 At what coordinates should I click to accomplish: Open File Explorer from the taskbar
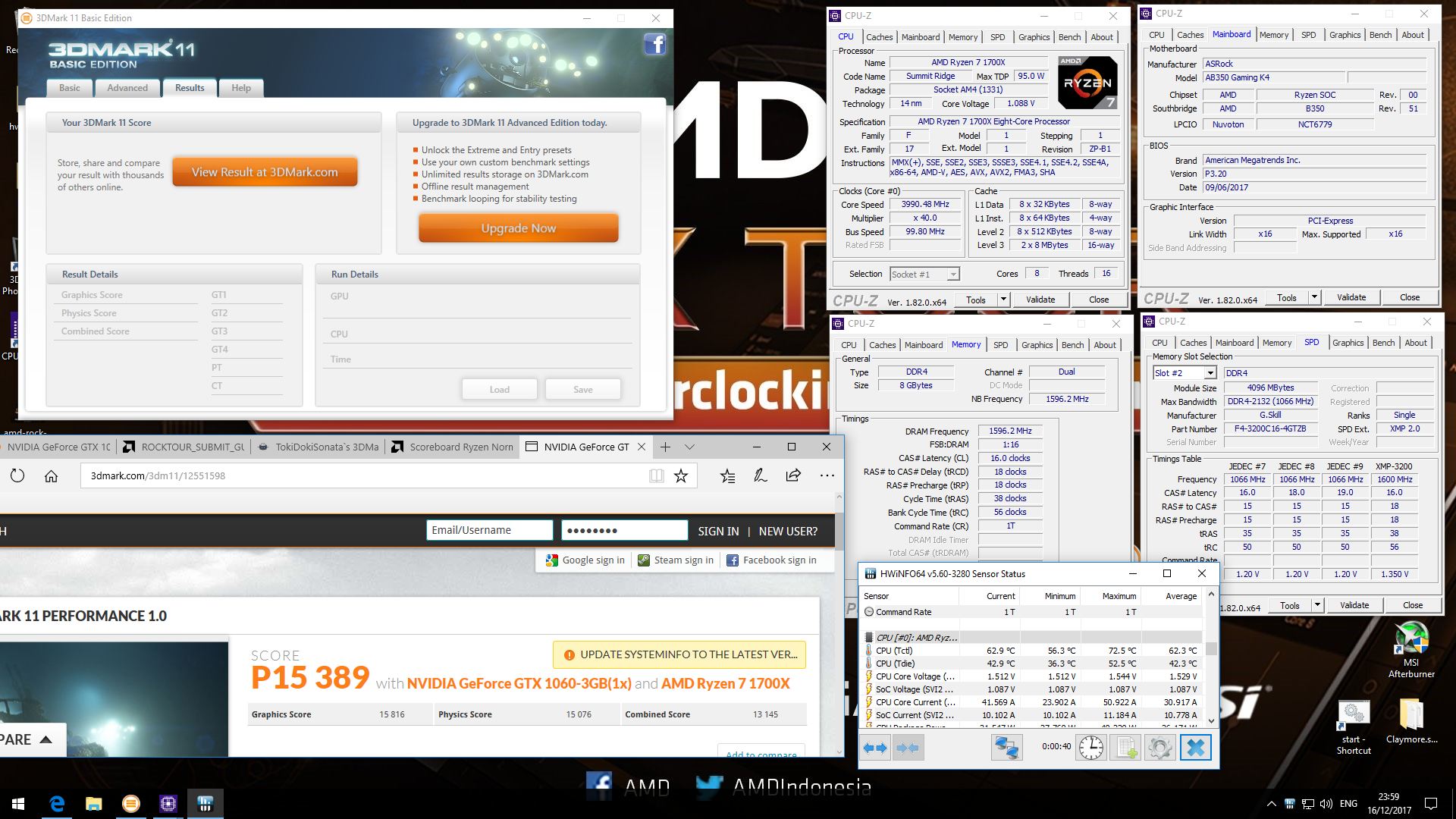pyautogui.click(x=94, y=803)
